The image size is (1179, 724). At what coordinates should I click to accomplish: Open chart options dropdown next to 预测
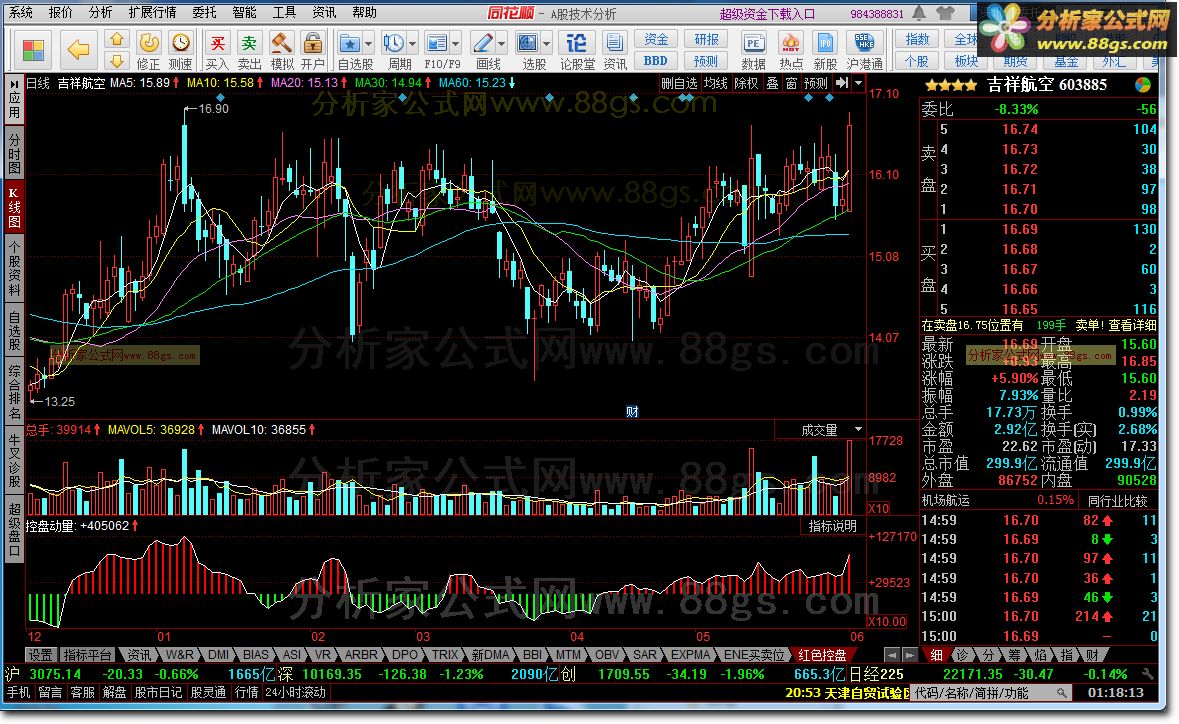(859, 83)
